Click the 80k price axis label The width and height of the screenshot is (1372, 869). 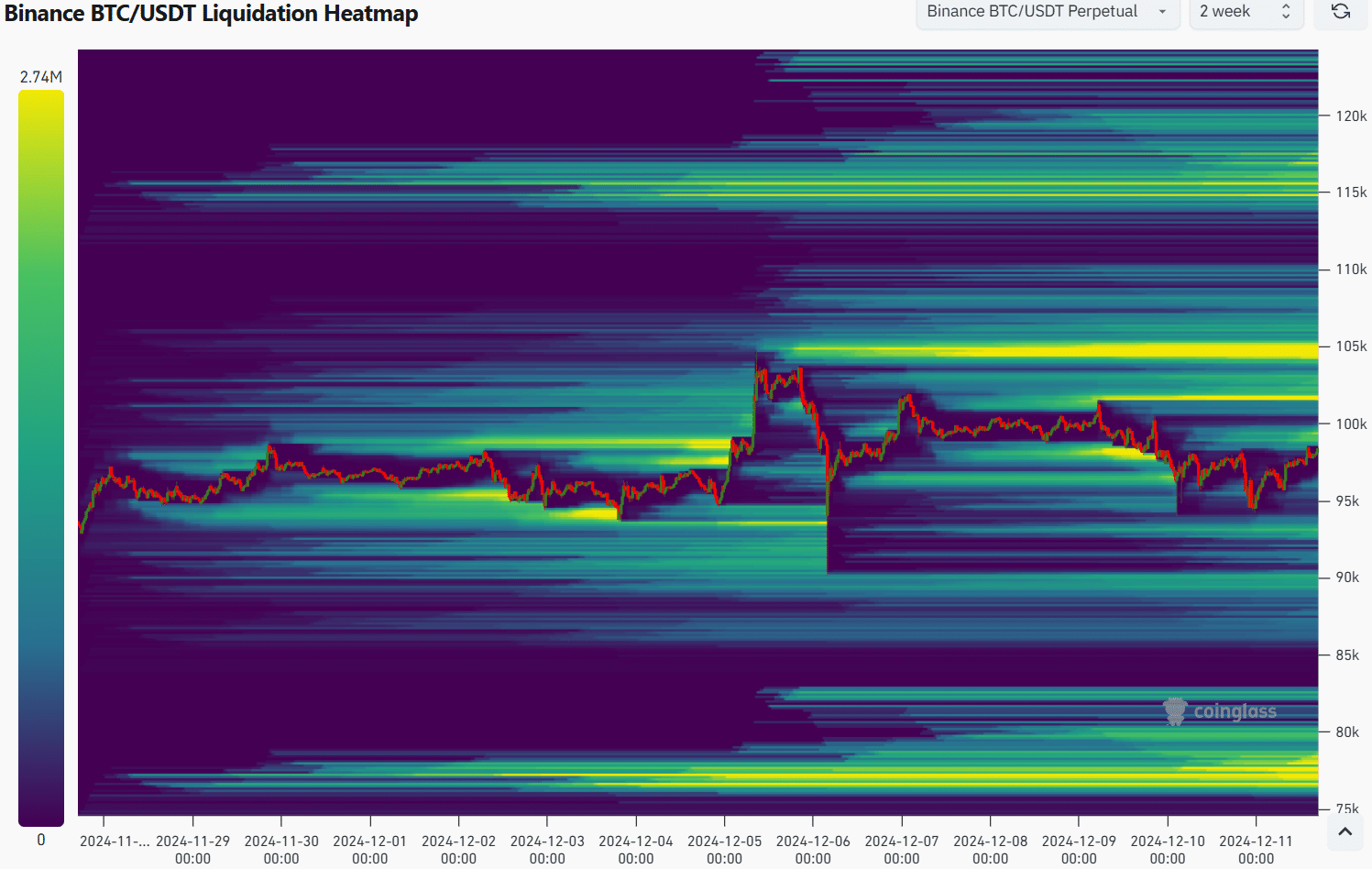click(1347, 732)
